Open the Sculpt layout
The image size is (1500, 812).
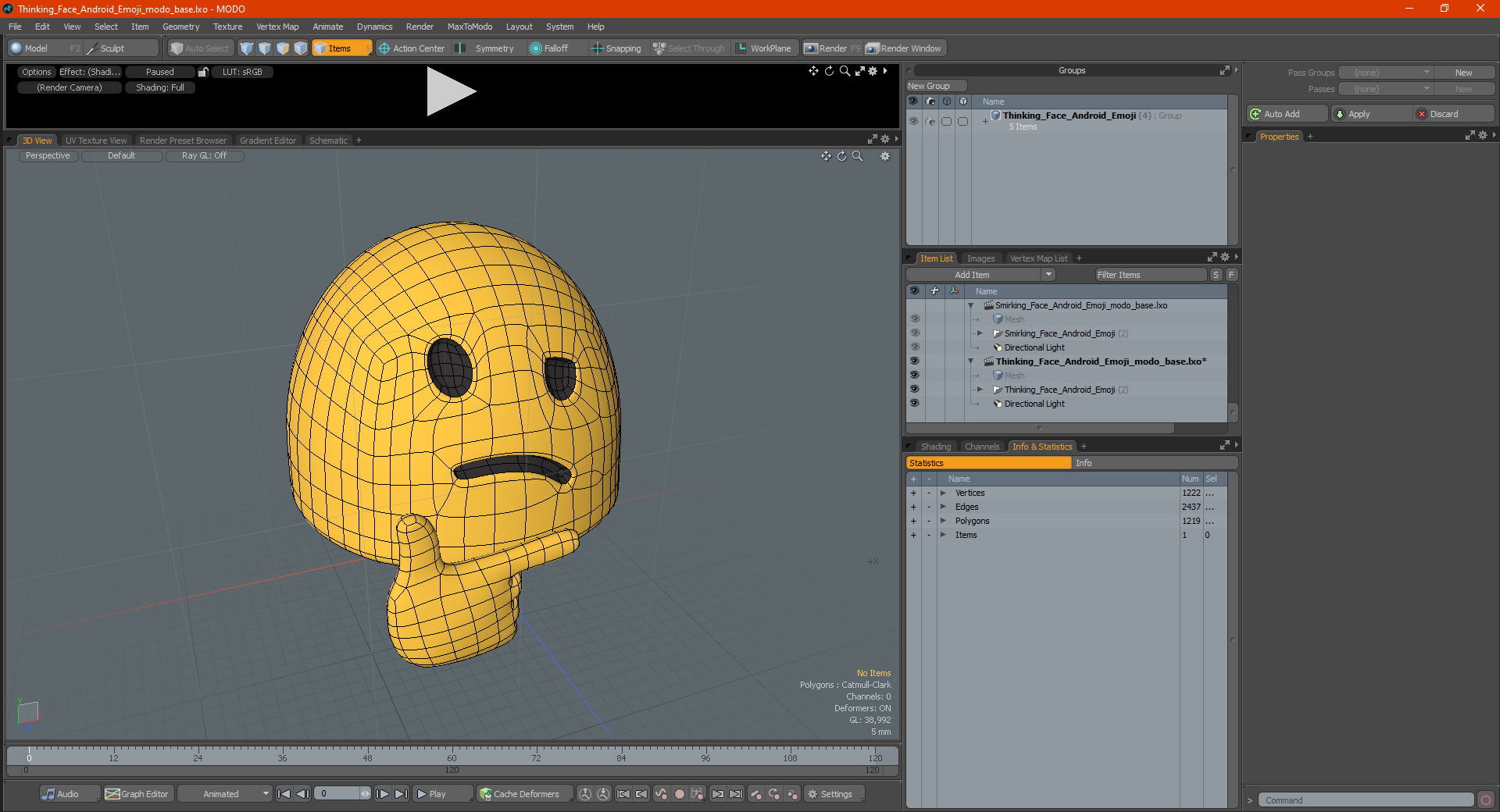click(x=122, y=48)
